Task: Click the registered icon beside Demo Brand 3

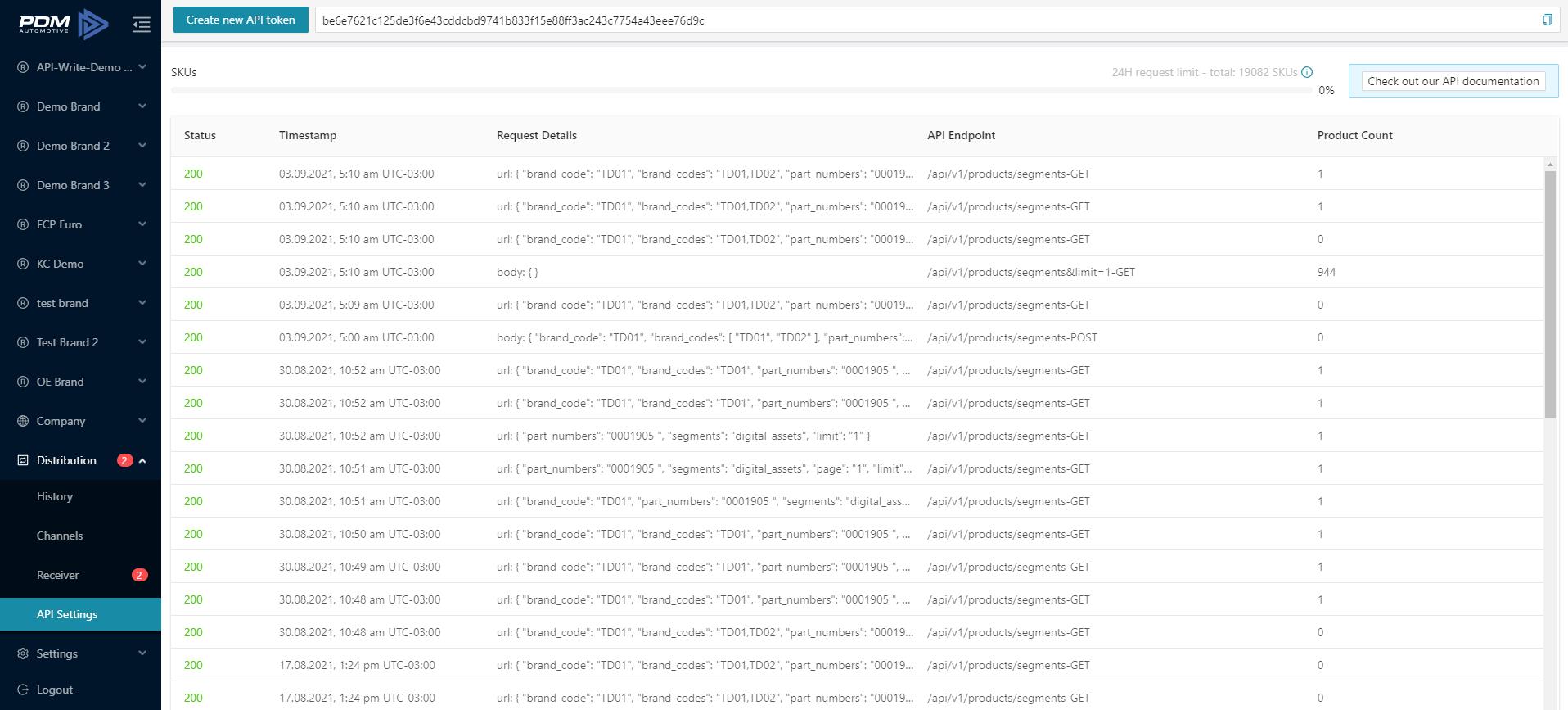Action: coord(23,185)
